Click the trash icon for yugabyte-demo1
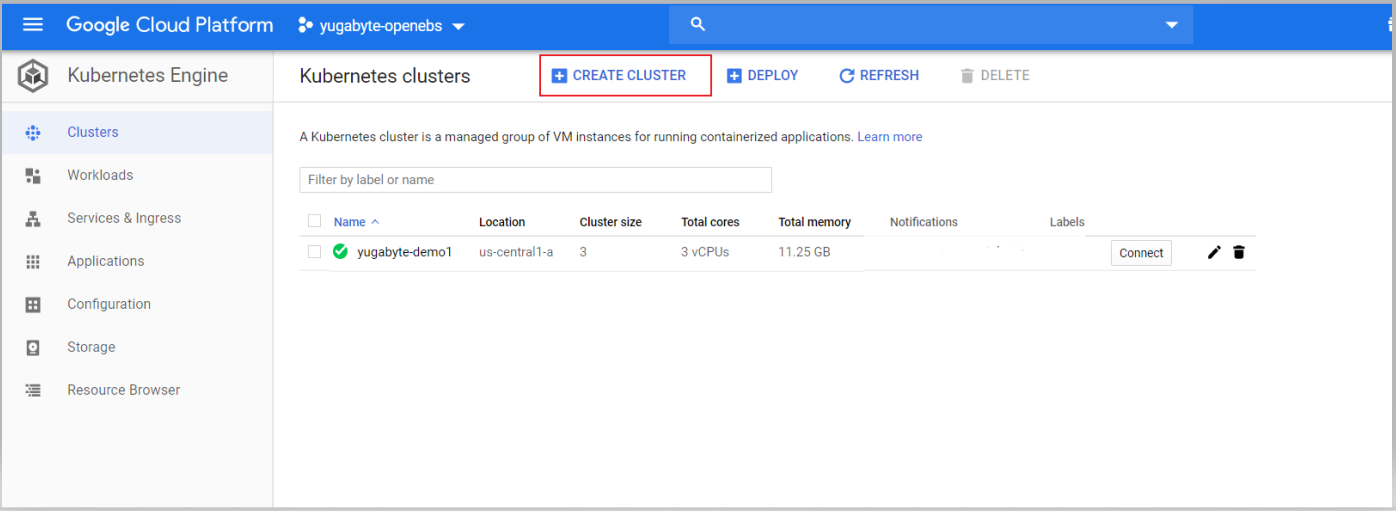The width and height of the screenshot is (1396, 511). [1239, 252]
